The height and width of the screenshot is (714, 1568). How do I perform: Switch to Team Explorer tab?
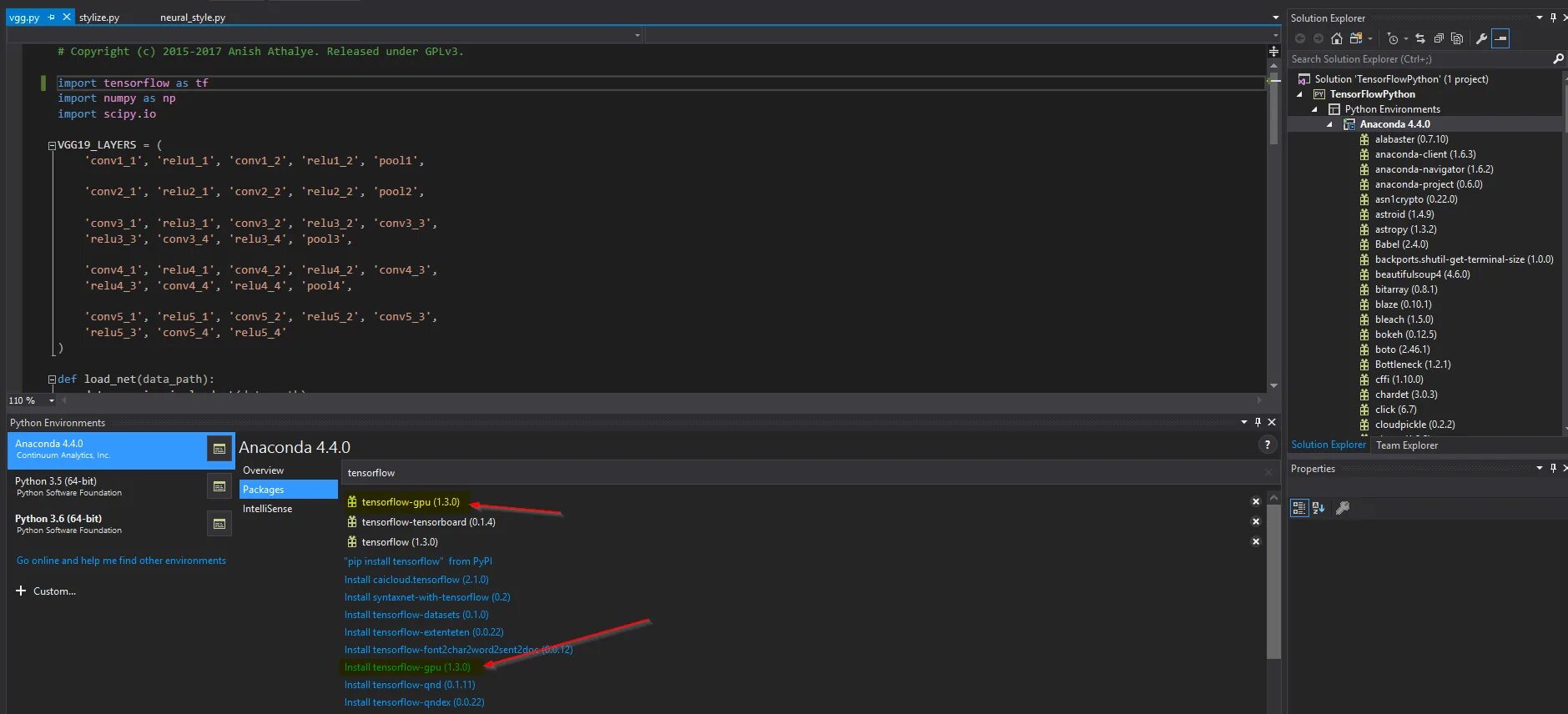click(1407, 445)
